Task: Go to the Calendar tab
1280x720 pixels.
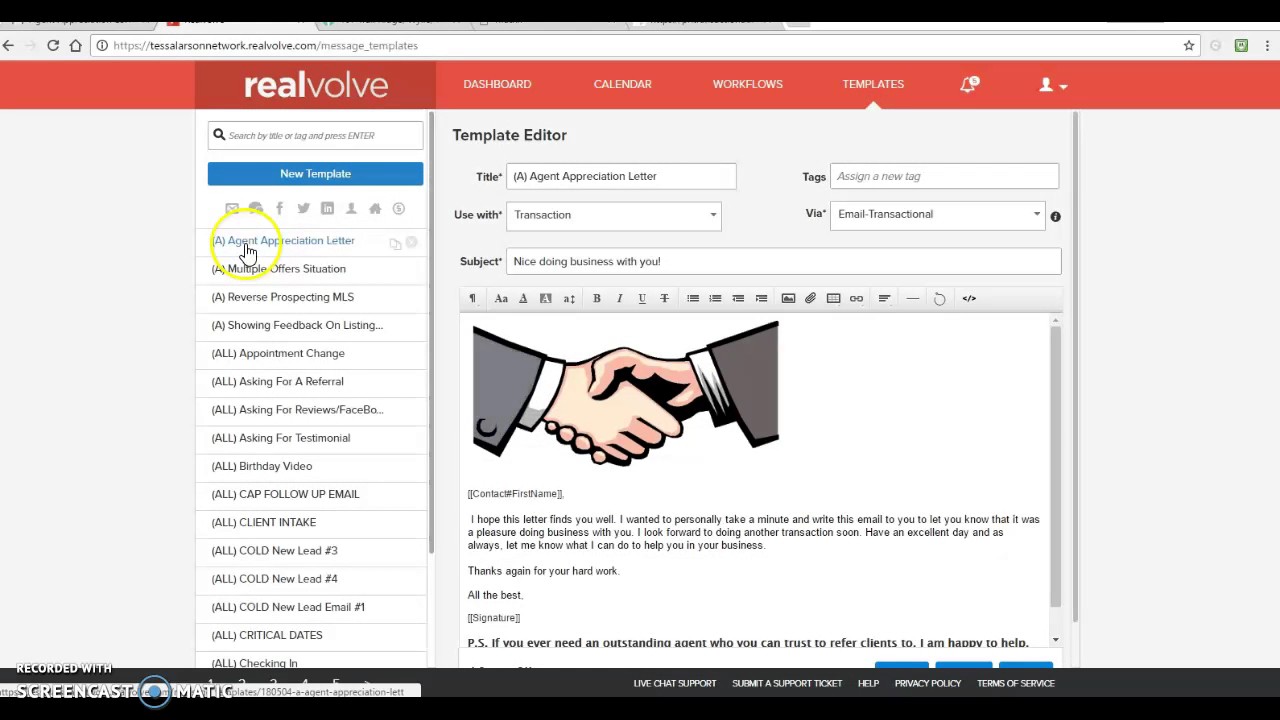Action: pos(622,84)
